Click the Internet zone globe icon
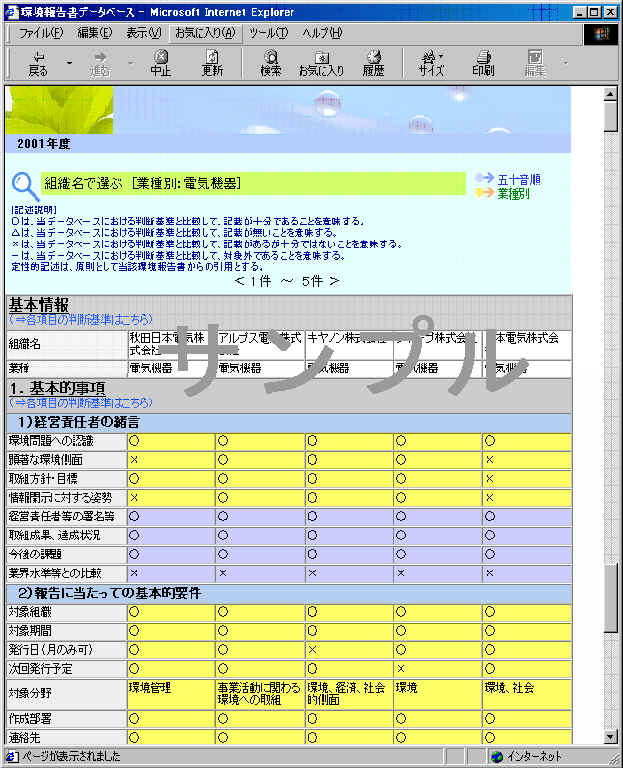 [x=497, y=757]
